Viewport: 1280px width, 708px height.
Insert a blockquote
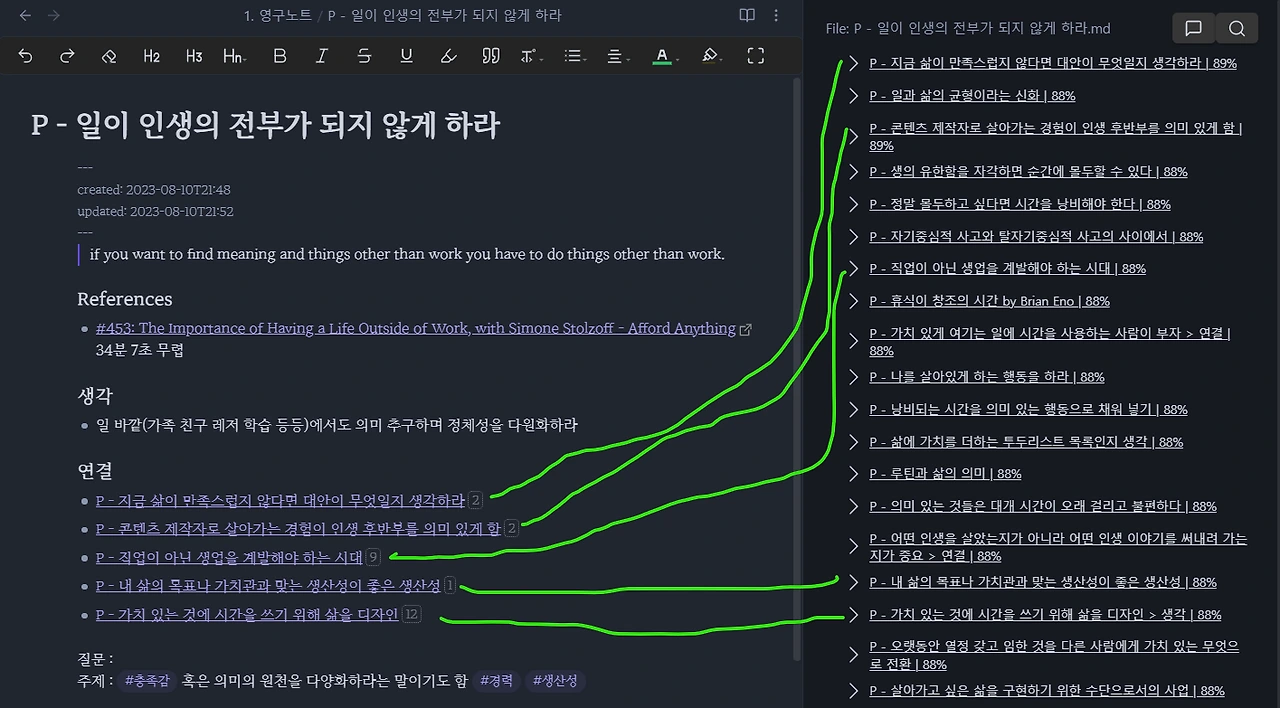tap(491, 56)
